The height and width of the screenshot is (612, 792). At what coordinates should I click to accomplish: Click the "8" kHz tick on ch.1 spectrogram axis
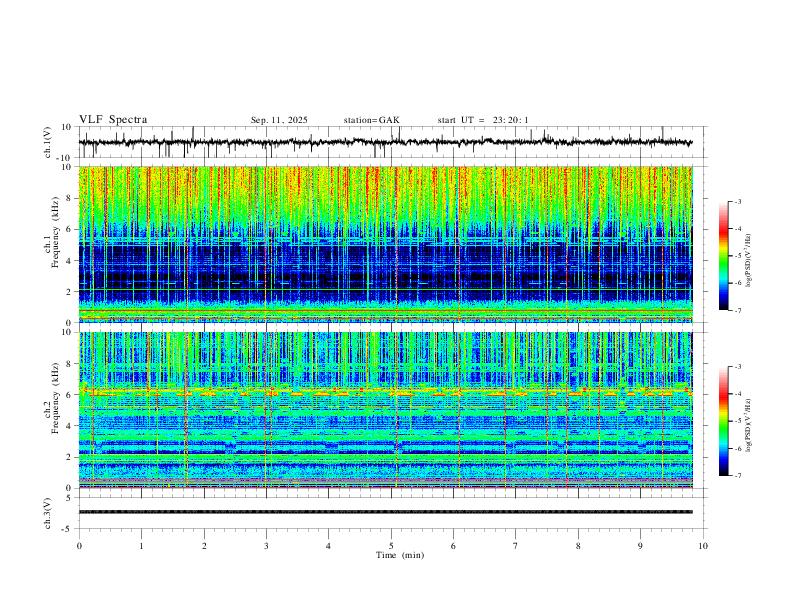point(69,198)
